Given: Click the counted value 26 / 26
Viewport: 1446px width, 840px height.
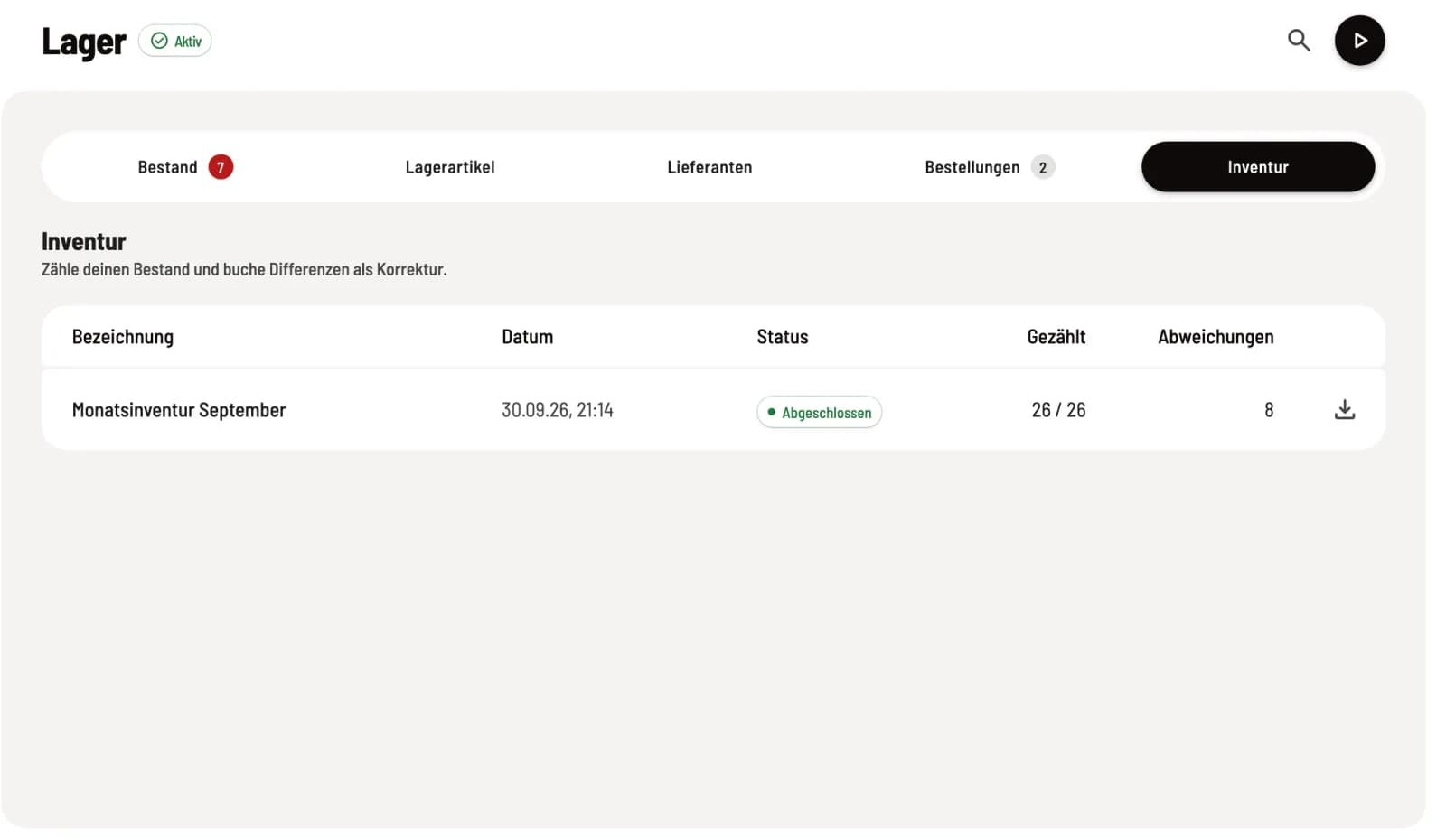Looking at the screenshot, I should (x=1058, y=410).
